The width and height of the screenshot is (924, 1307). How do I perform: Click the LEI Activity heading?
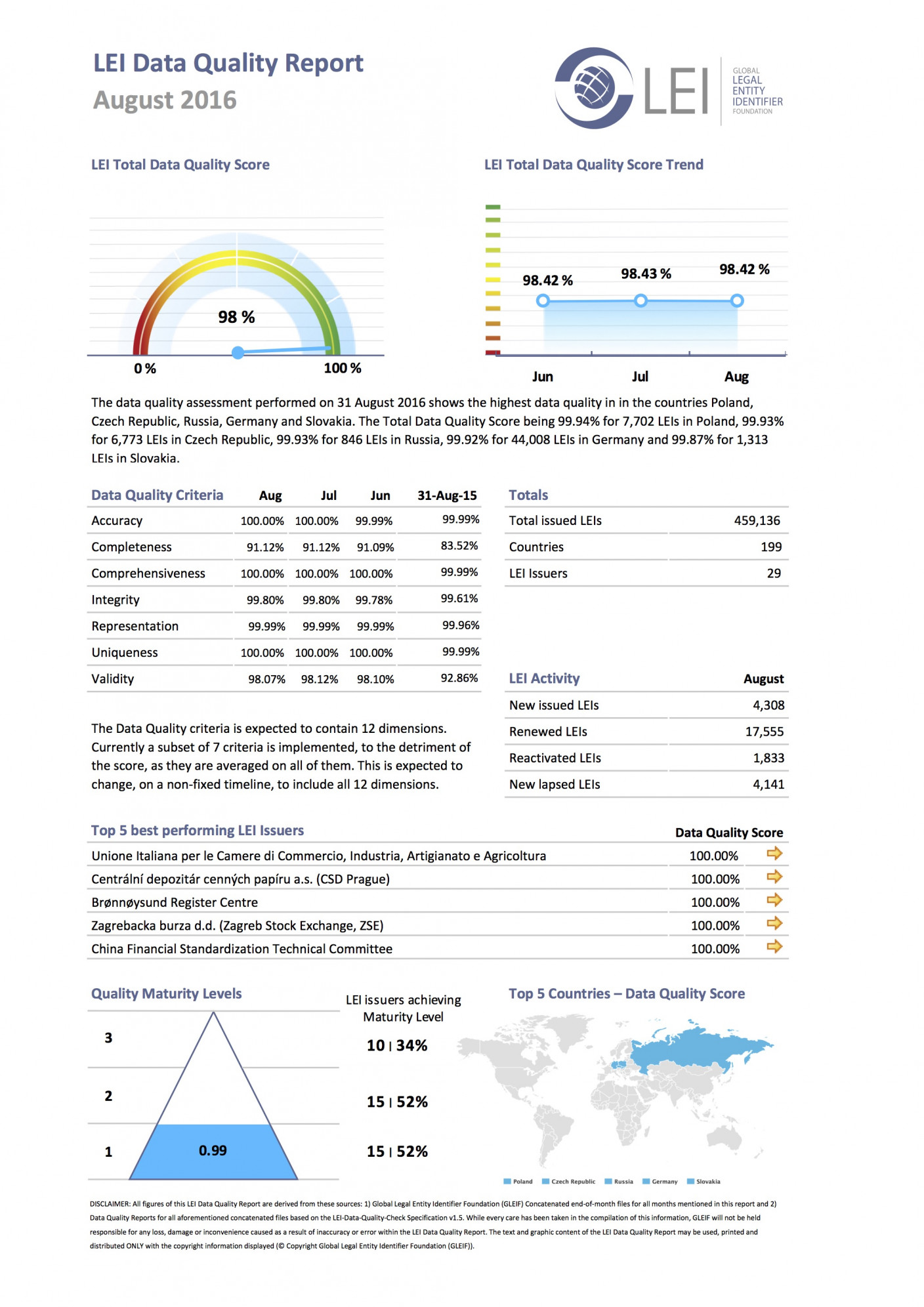click(x=545, y=678)
